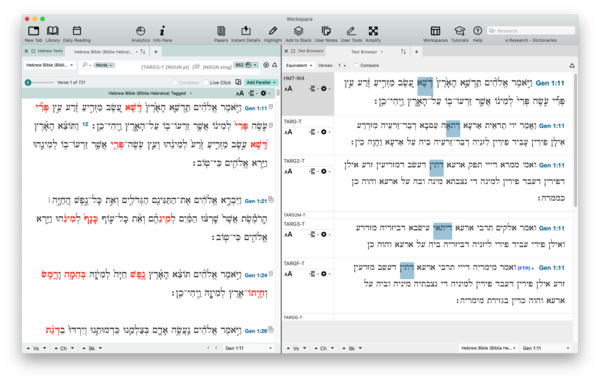600x382 pixels.
Task: Open the 952 hits analysis dropdown
Action: (246, 65)
